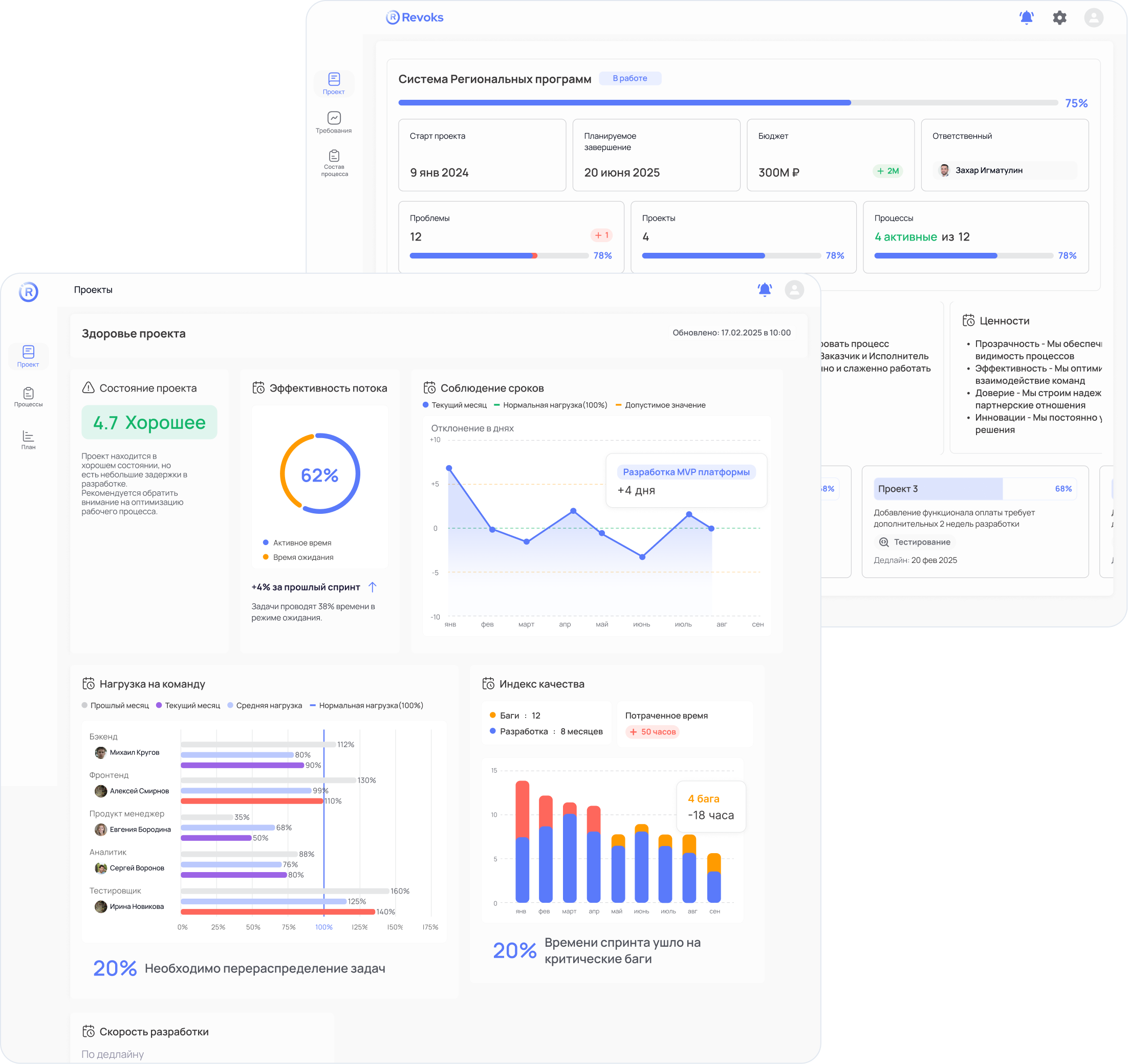Click the В работе status badge
The image size is (1128, 1064).
[x=629, y=78]
